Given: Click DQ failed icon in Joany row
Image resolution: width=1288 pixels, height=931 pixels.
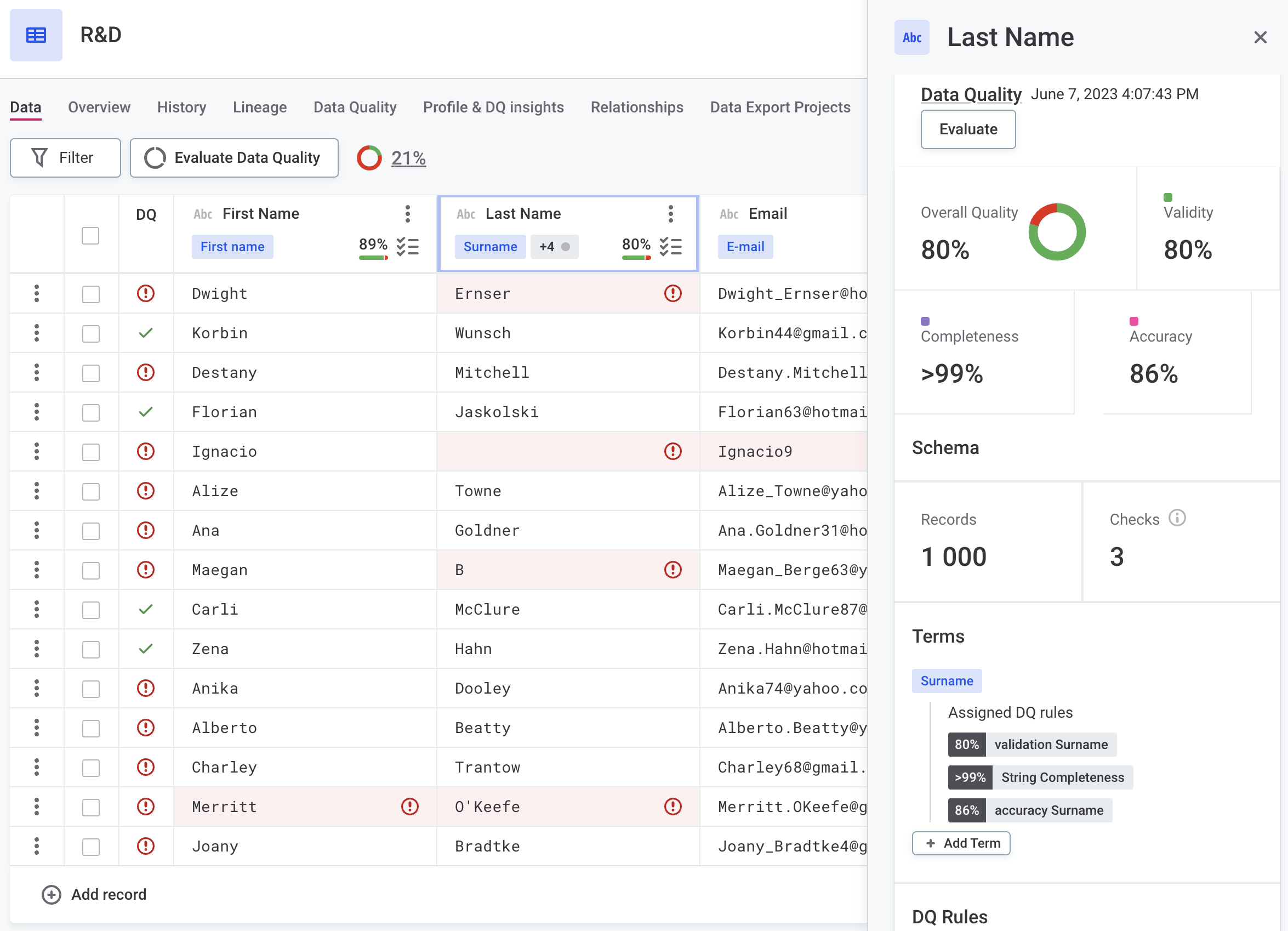Looking at the screenshot, I should (146, 847).
